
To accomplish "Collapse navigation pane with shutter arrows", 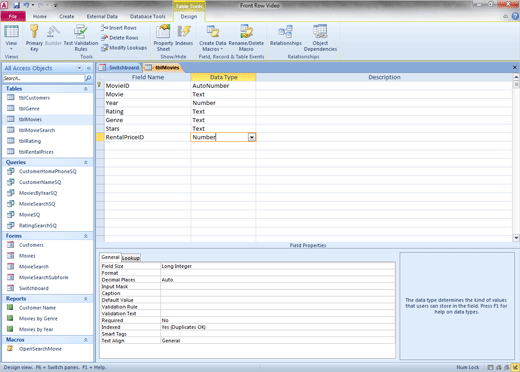I will click(x=89, y=68).
